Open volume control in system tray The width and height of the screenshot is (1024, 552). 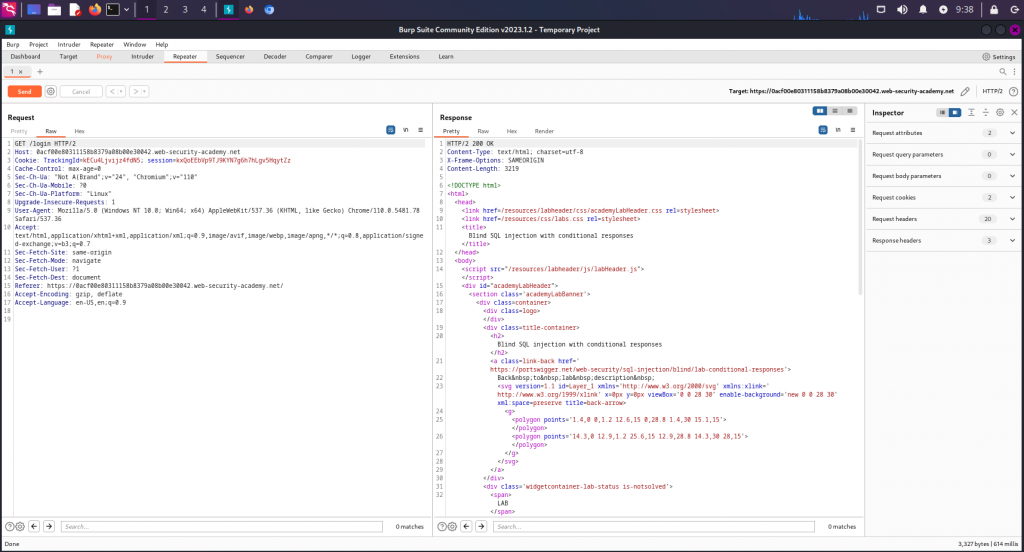tap(902, 9)
